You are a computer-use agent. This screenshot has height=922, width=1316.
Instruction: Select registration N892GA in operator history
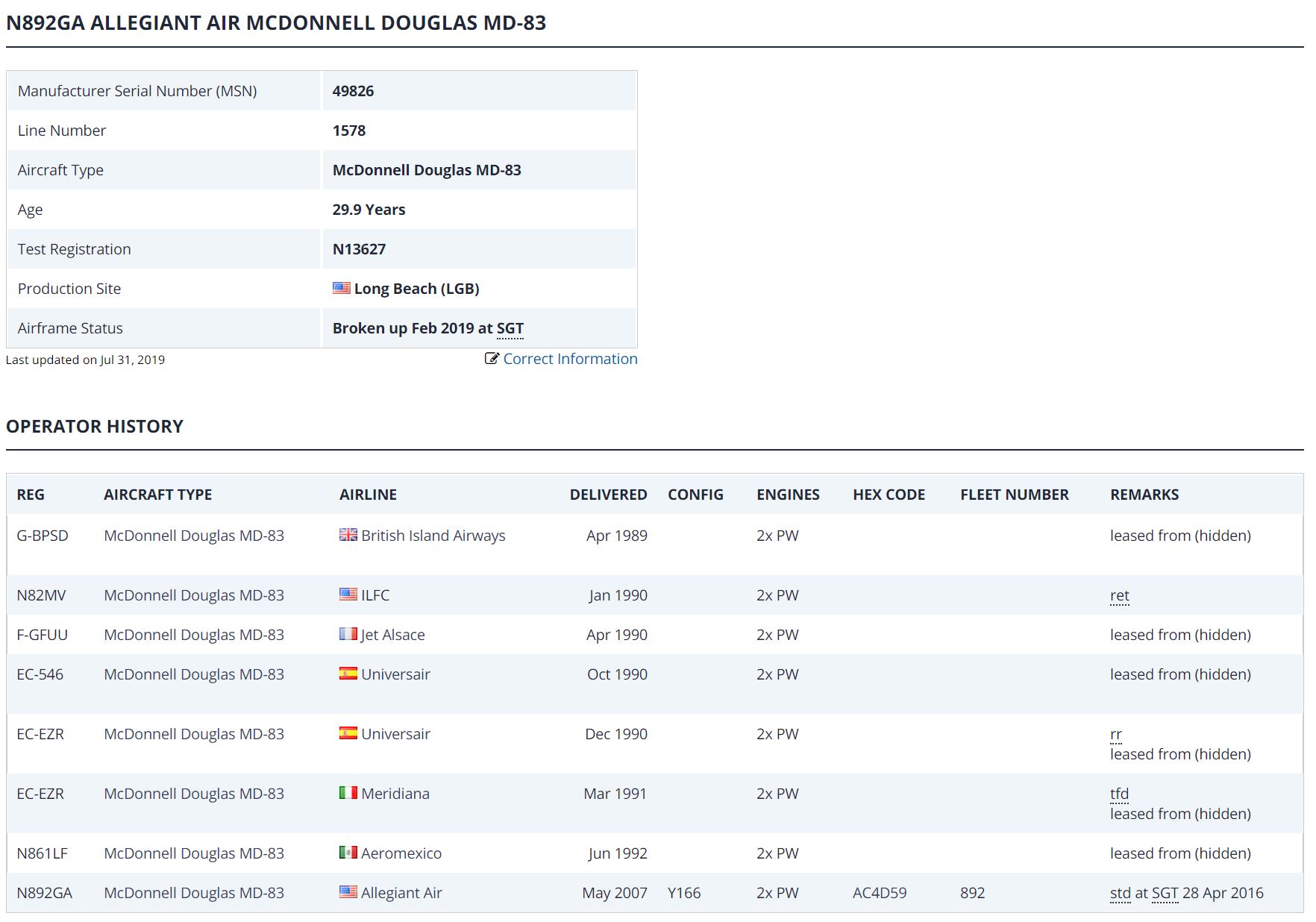[x=44, y=893]
